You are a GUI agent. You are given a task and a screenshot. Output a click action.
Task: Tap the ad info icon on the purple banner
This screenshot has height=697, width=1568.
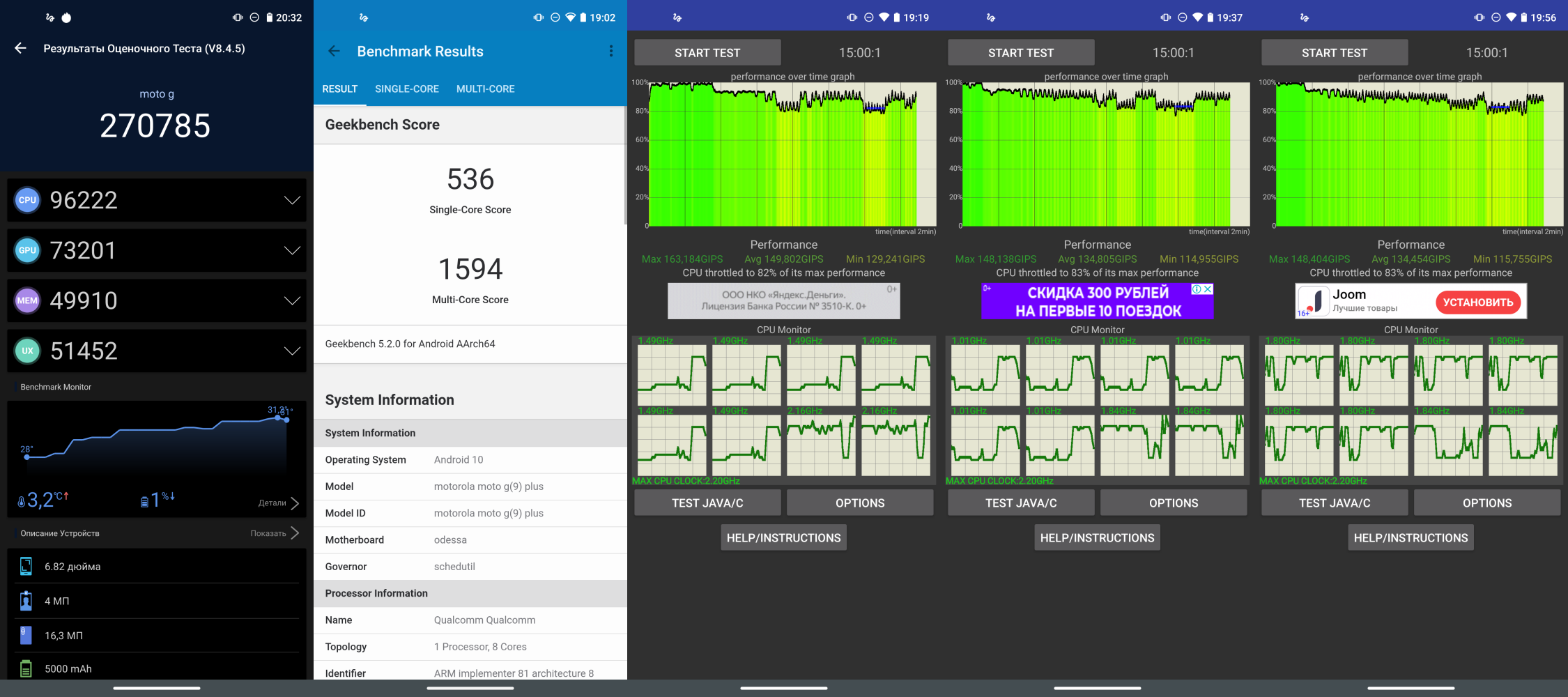(x=1197, y=289)
